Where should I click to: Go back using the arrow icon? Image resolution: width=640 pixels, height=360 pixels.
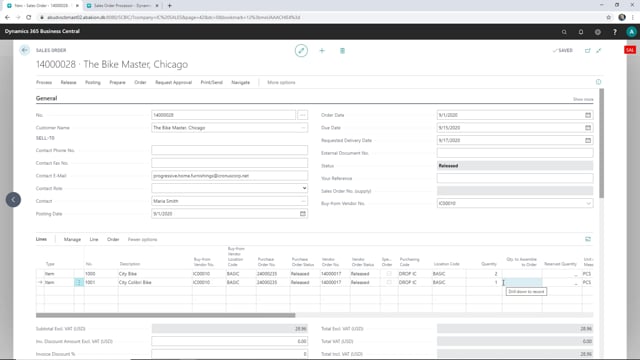click(x=24, y=50)
